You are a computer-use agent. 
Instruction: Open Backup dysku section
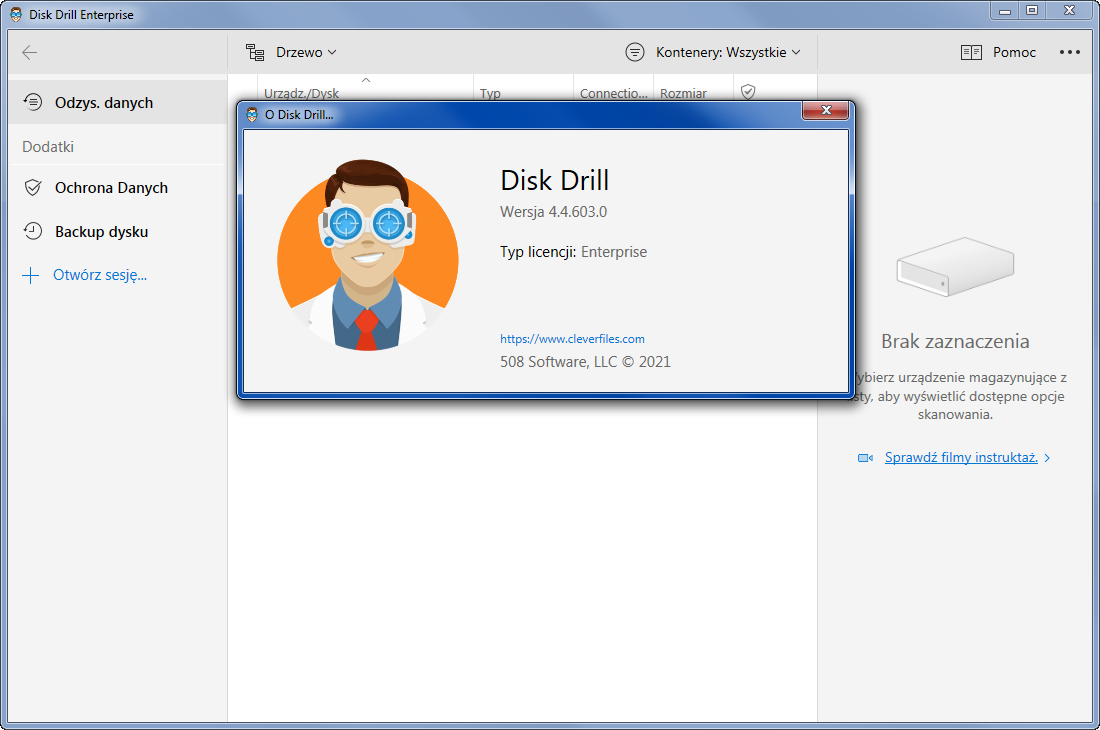click(102, 232)
